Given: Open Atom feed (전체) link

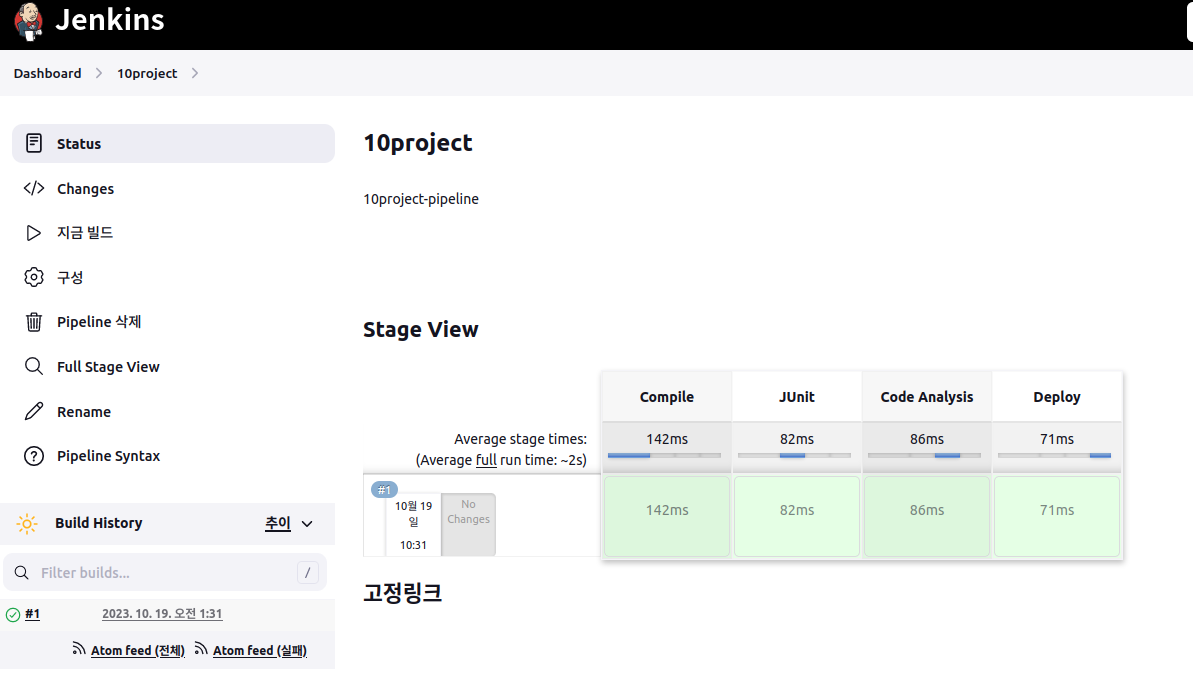Looking at the screenshot, I should (x=138, y=650).
